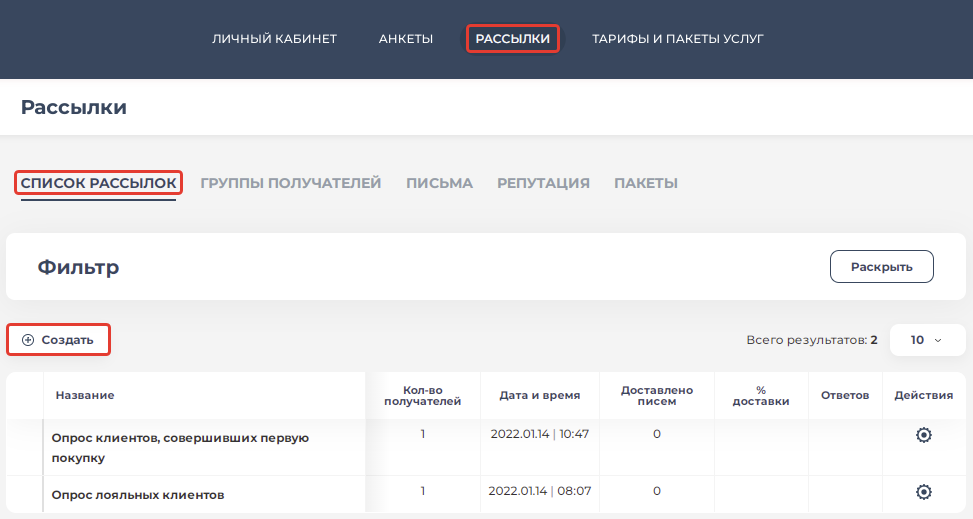Click the Название column header

point(85,395)
